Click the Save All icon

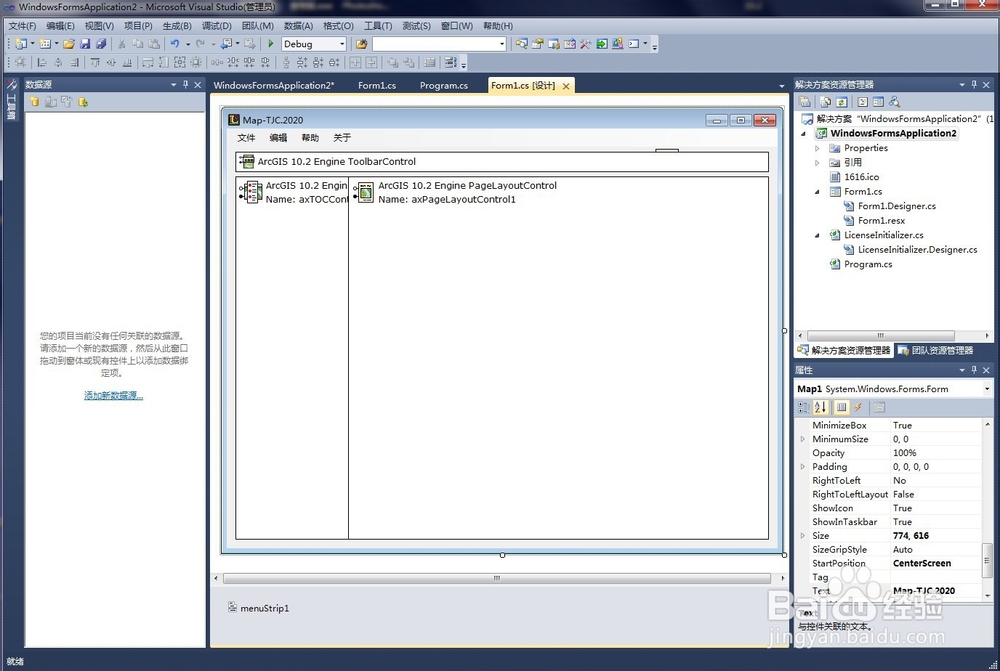101,44
